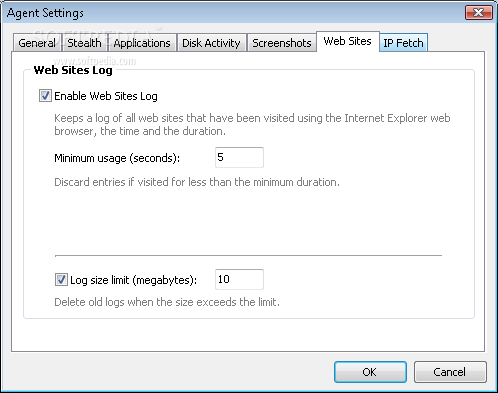This screenshot has height=393, width=498.
Task: Open the Stealth tab
Action: (x=84, y=43)
